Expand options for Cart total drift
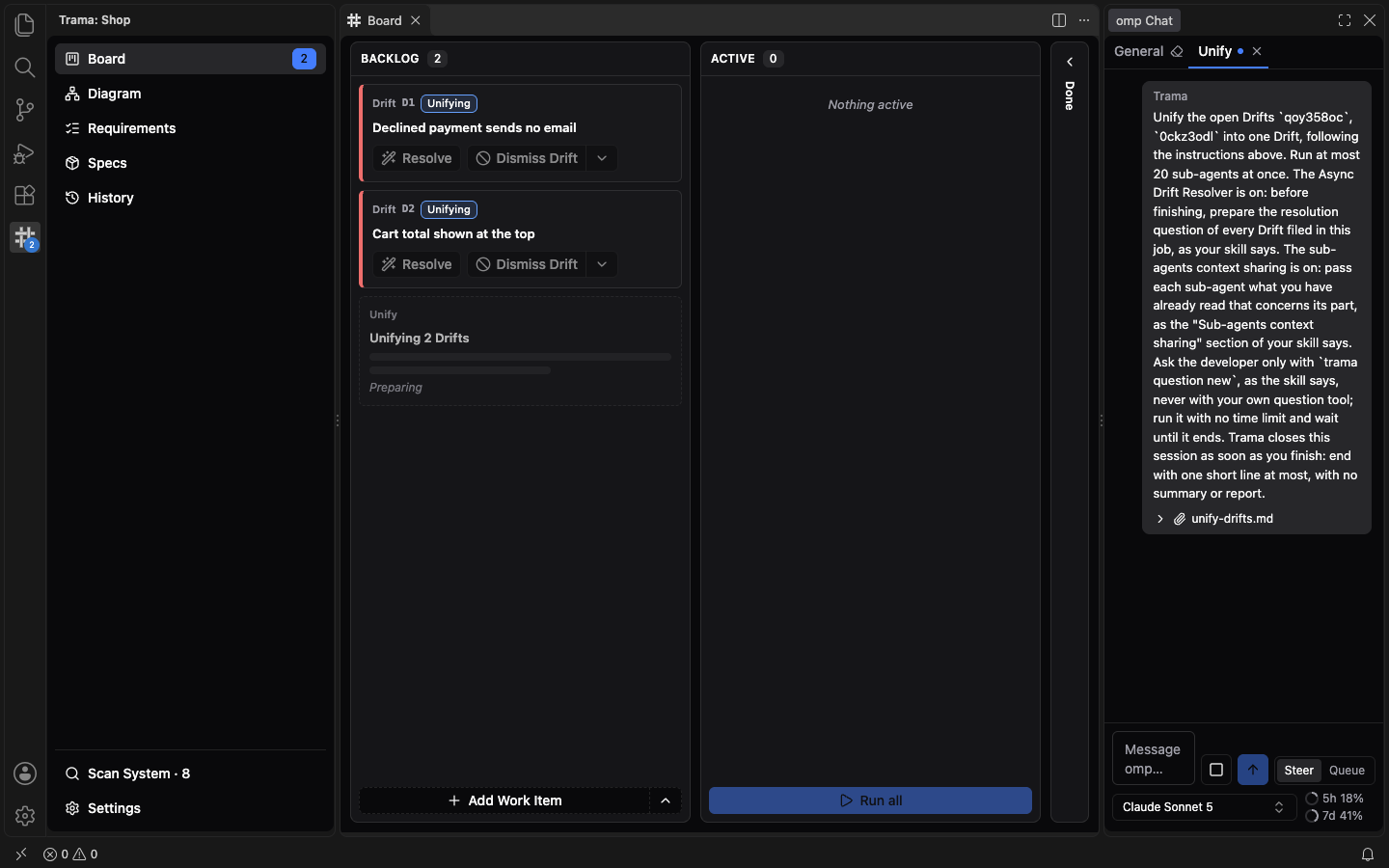Screen dimensions: 1389x868 click(x=602, y=264)
